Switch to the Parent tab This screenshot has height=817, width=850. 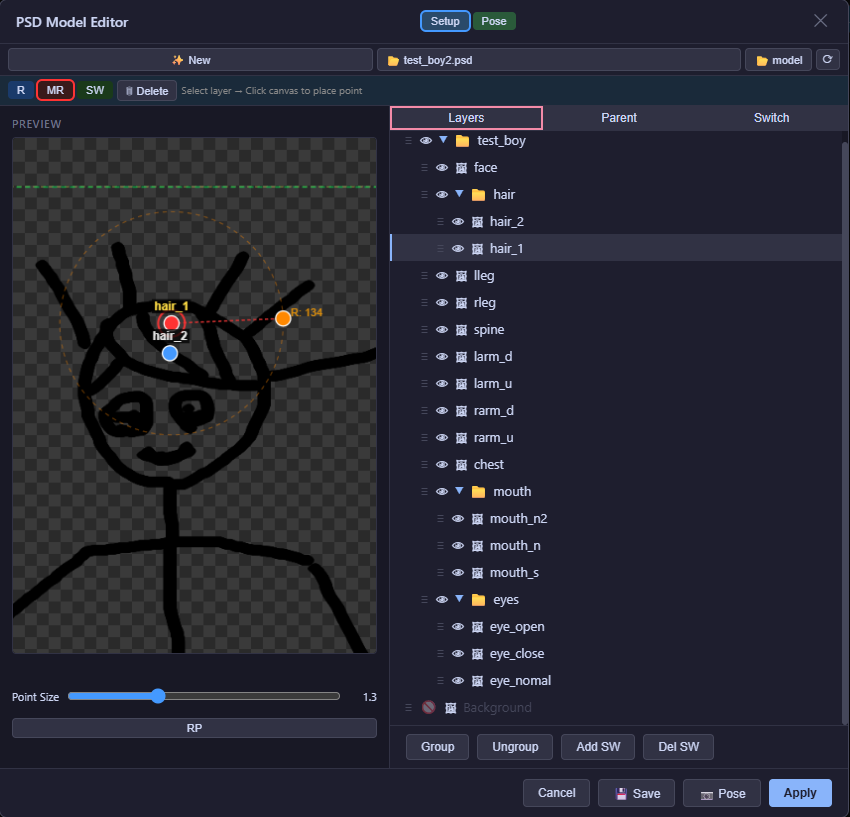[x=619, y=118]
